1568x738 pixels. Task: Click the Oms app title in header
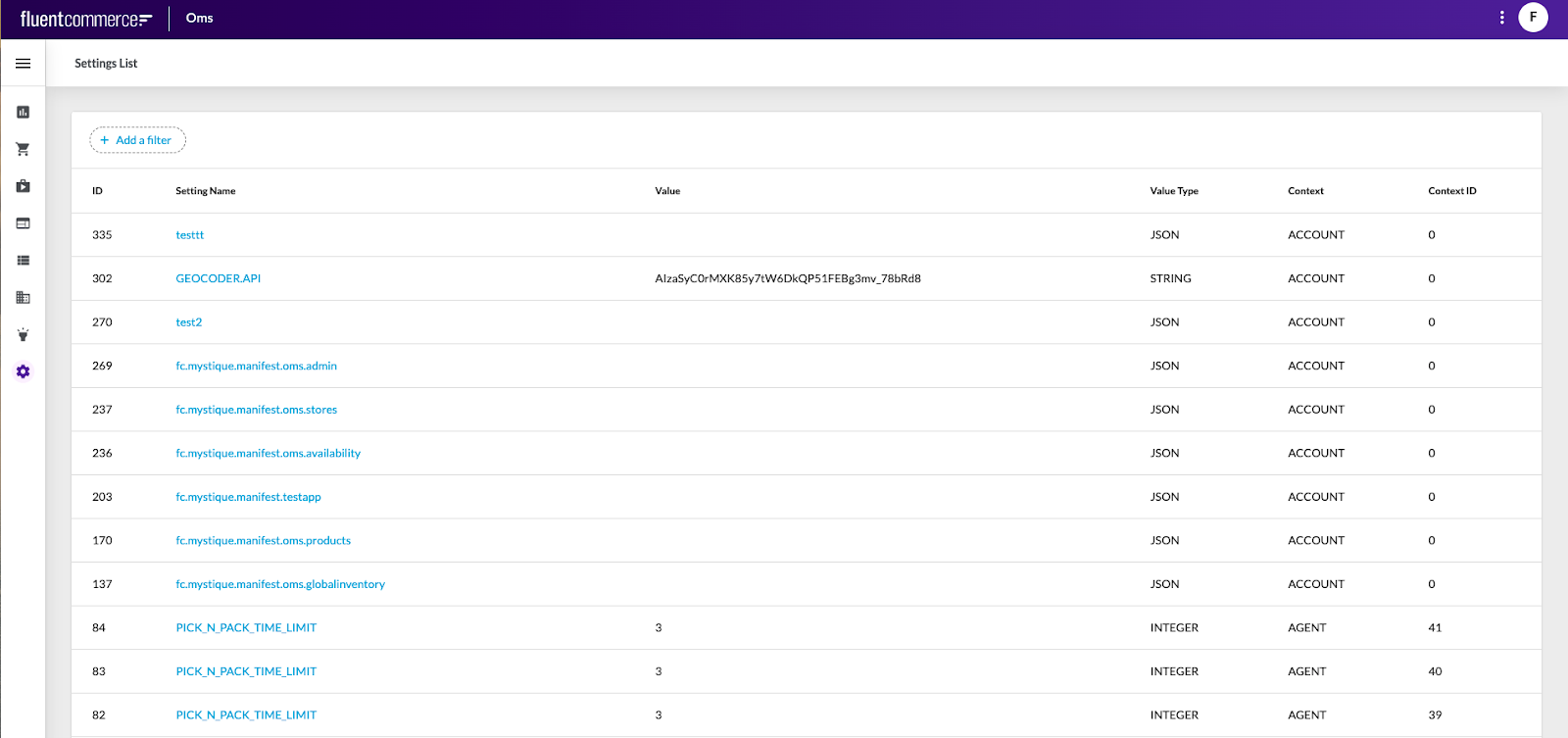click(199, 19)
